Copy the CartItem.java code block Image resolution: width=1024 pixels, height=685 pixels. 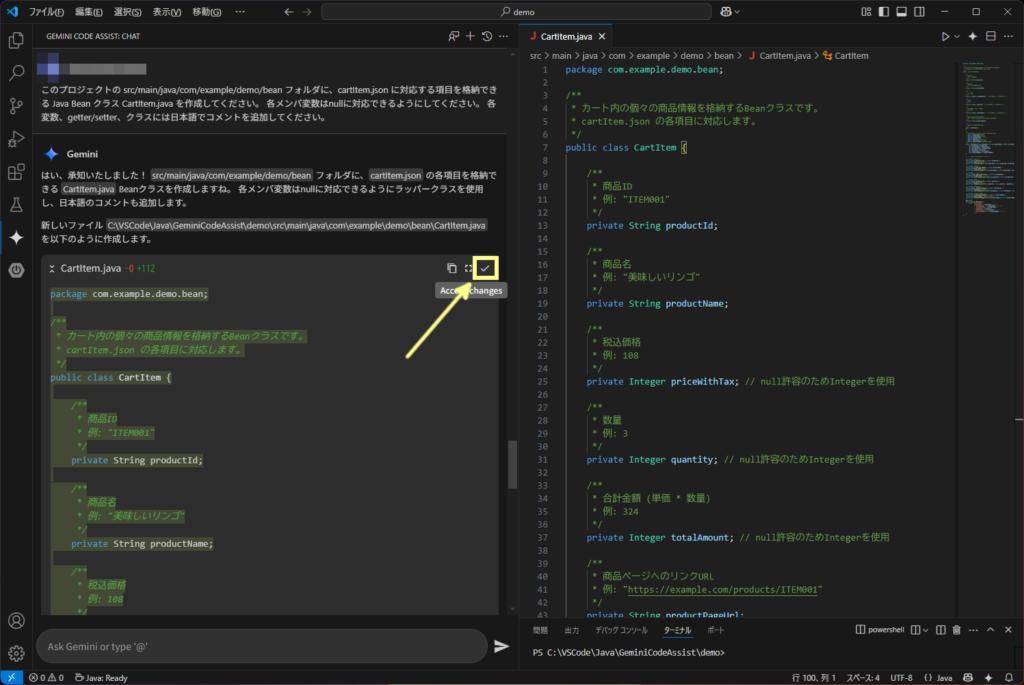(x=451, y=268)
